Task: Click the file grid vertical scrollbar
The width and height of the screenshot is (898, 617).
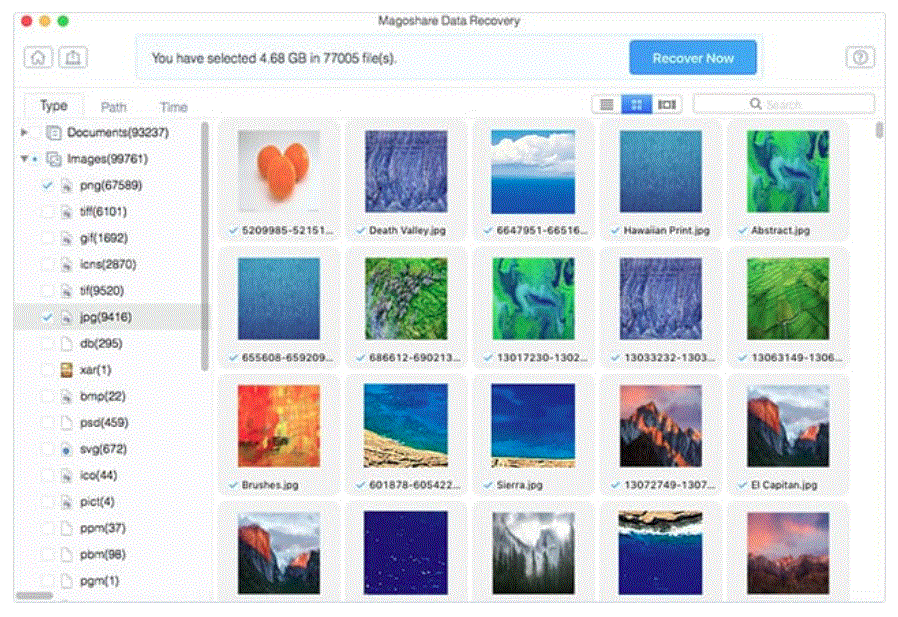Action: coord(879,131)
